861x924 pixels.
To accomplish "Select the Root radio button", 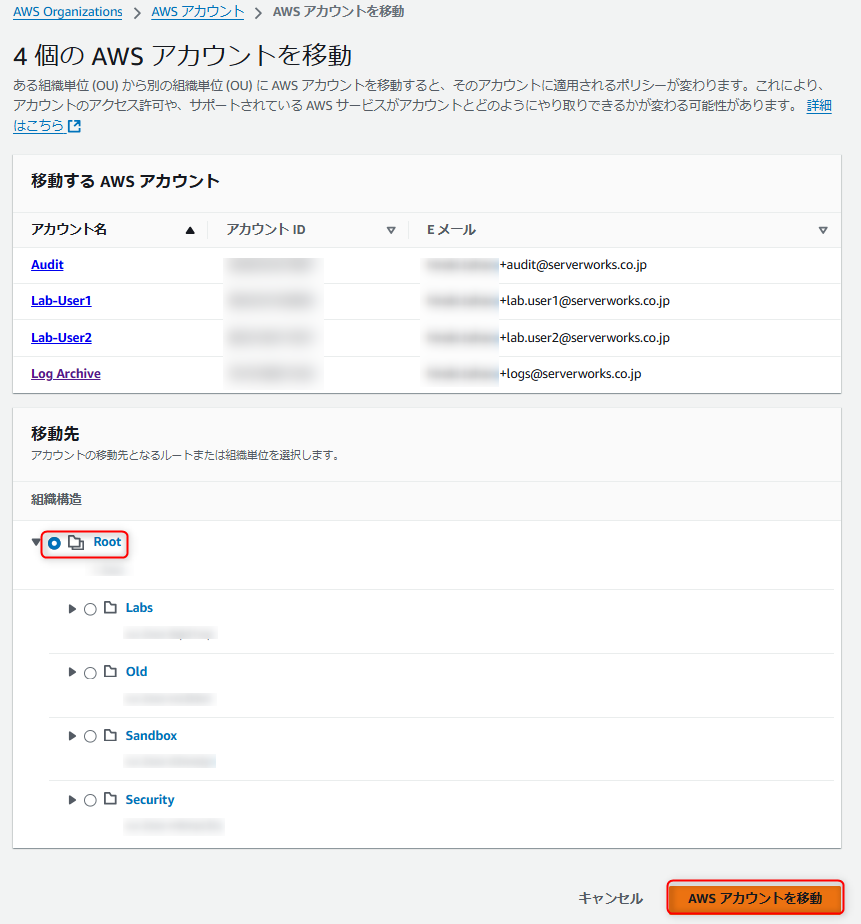I will [54, 543].
